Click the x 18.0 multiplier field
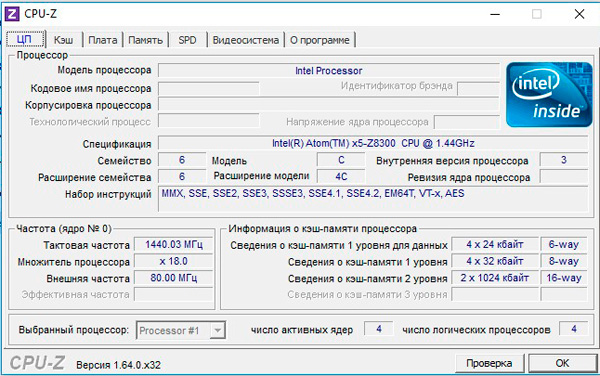The width and height of the screenshot is (600, 376). pos(174,261)
